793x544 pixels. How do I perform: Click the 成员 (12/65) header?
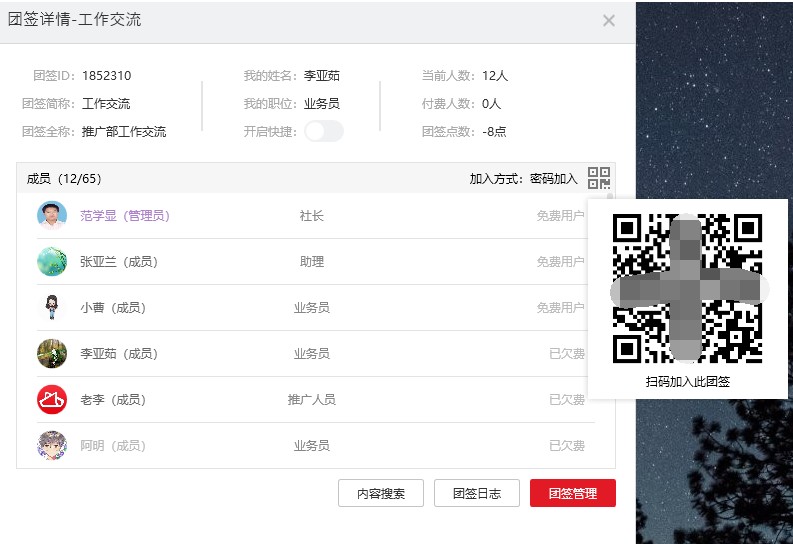point(64,179)
